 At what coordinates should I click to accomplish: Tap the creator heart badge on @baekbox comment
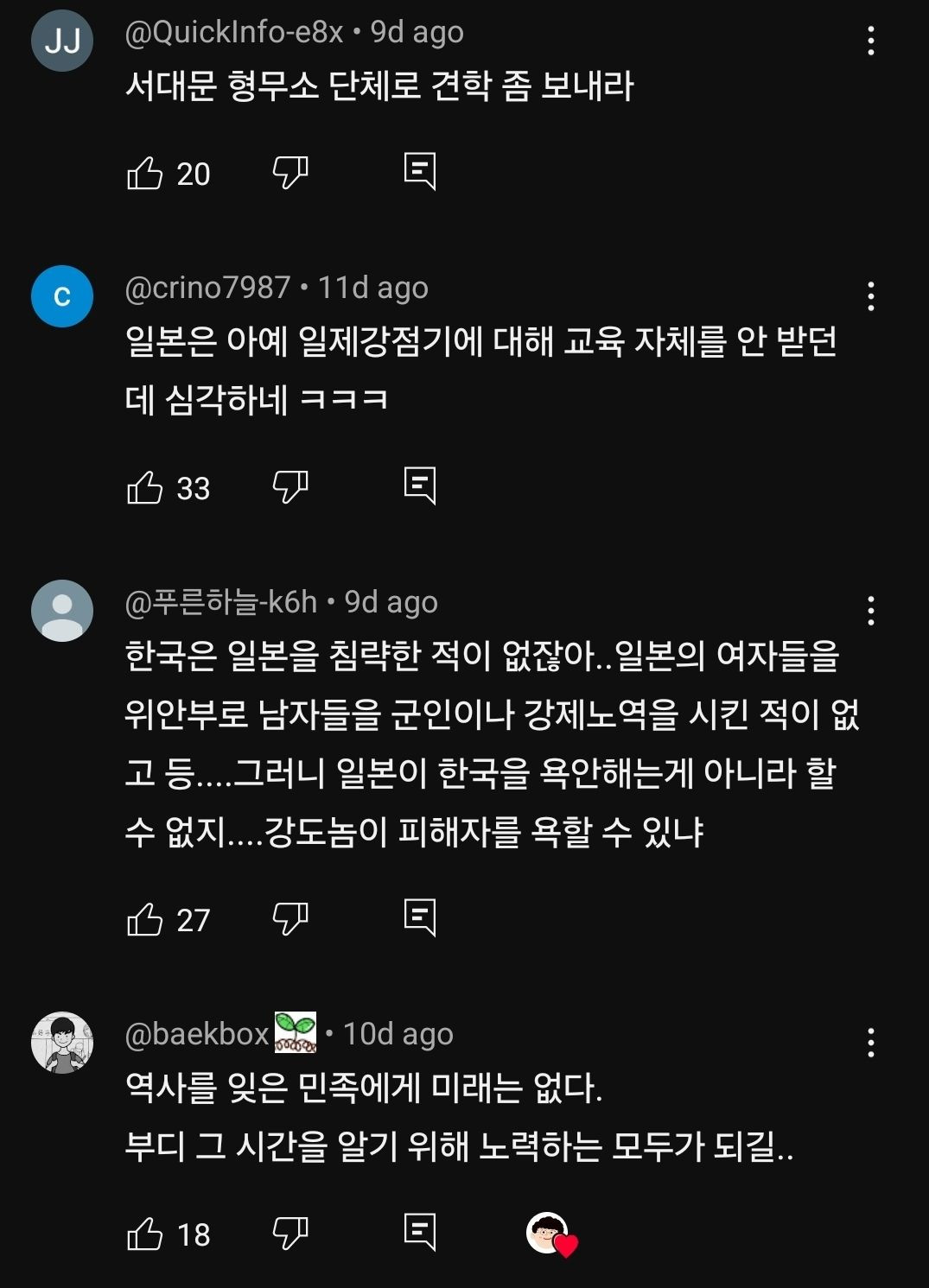[551, 1234]
